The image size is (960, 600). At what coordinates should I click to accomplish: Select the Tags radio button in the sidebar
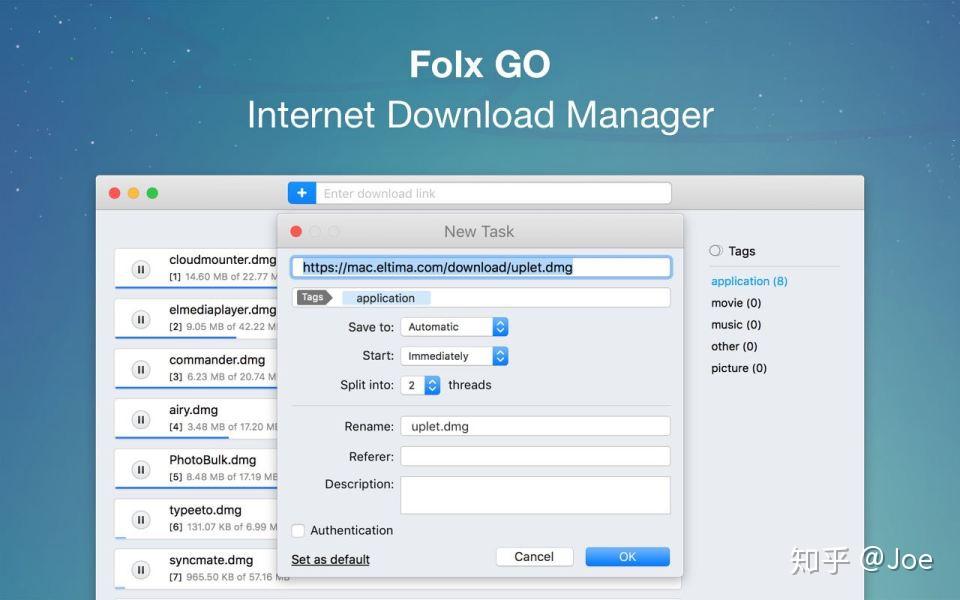(x=714, y=250)
